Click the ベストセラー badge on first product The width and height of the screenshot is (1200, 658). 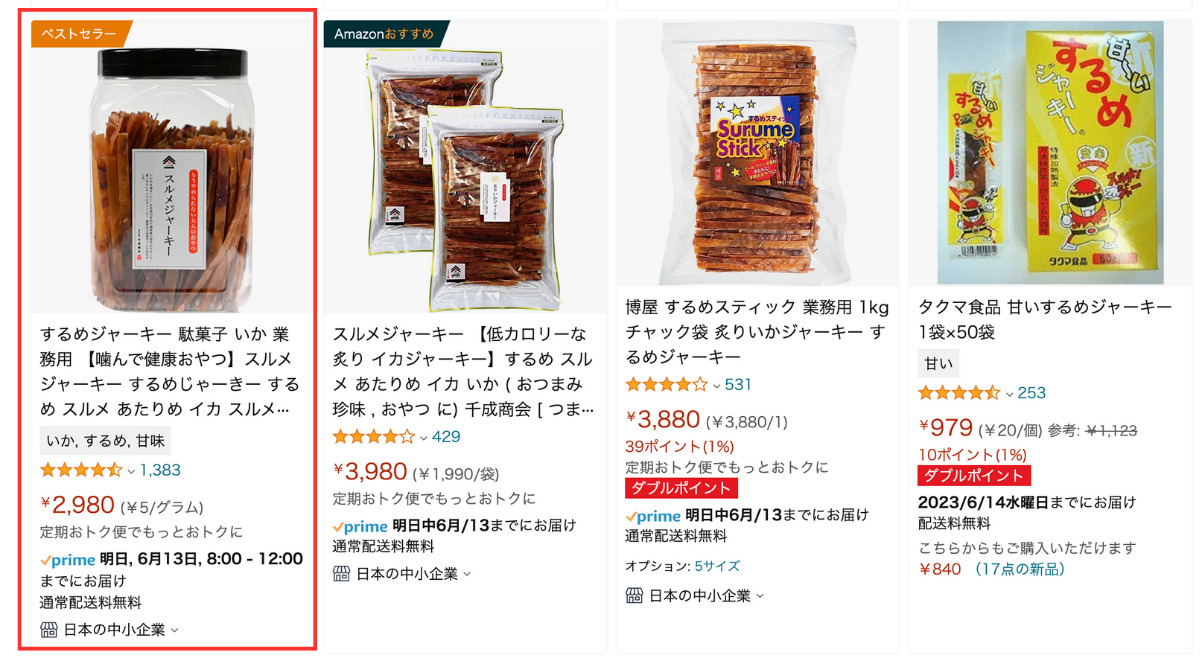(x=79, y=34)
